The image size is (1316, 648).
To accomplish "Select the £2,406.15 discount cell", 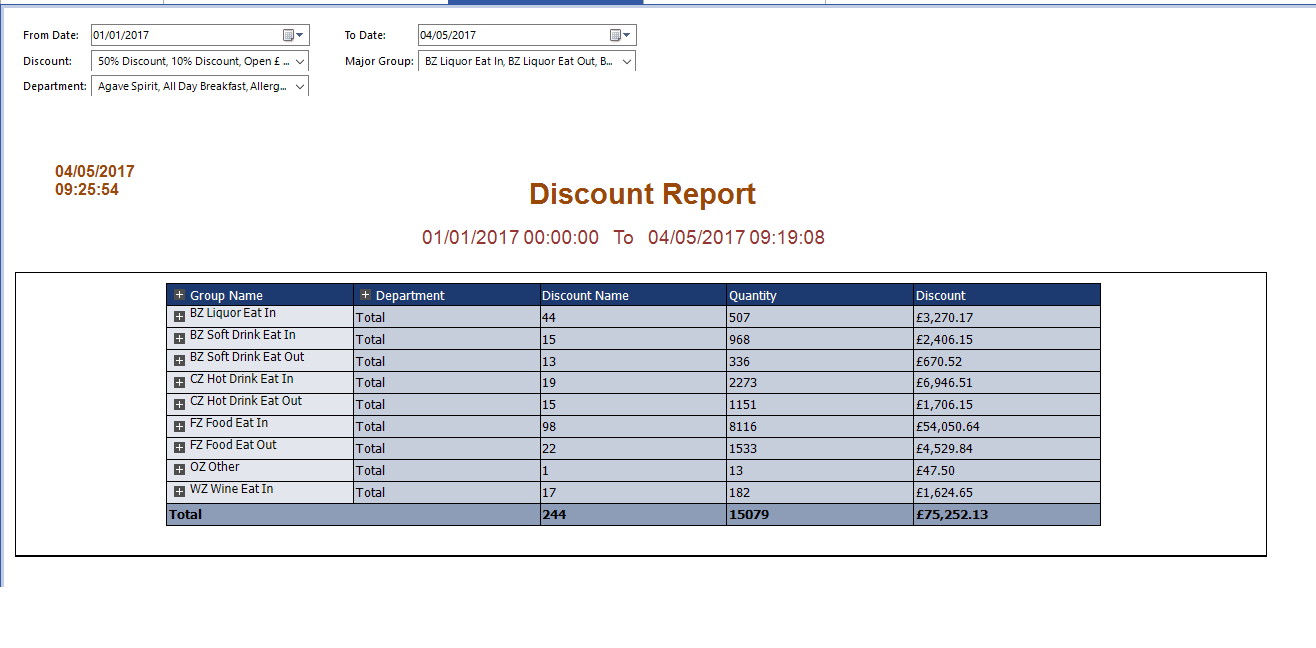I will [x=1007, y=339].
